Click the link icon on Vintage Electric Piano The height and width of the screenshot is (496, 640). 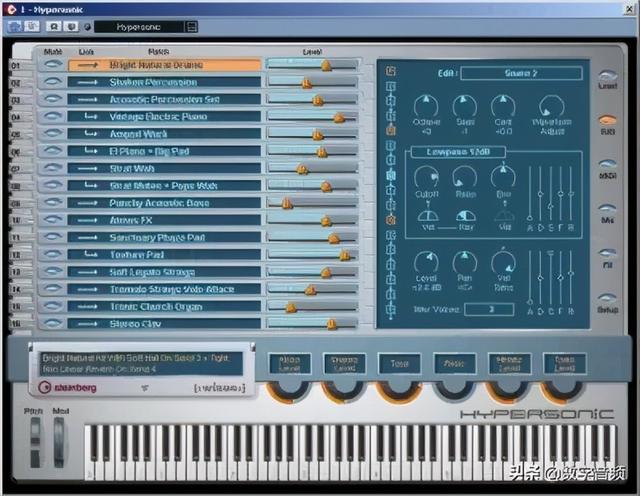[x=91, y=117]
